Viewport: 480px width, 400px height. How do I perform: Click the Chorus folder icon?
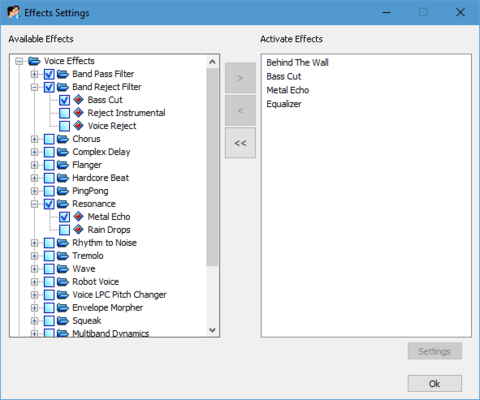pyautogui.click(x=63, y=139)
